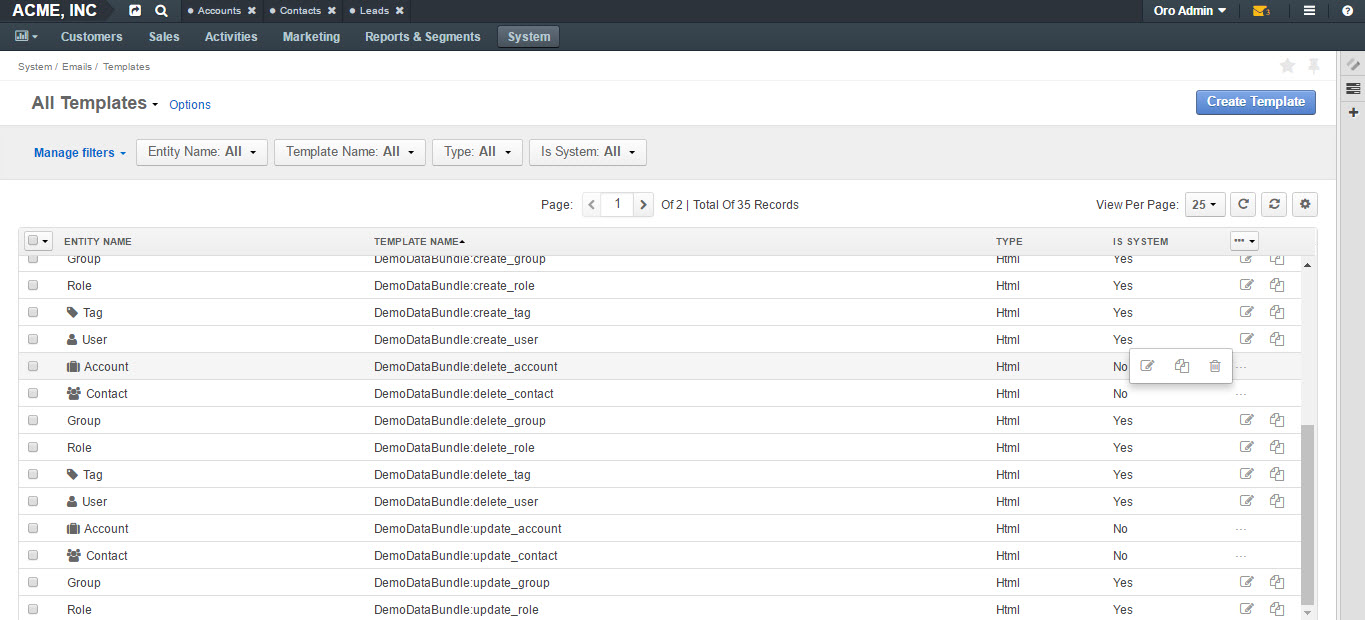
Task: Click trash delete icon in delete_account popup
Action: click(1215, 366)
